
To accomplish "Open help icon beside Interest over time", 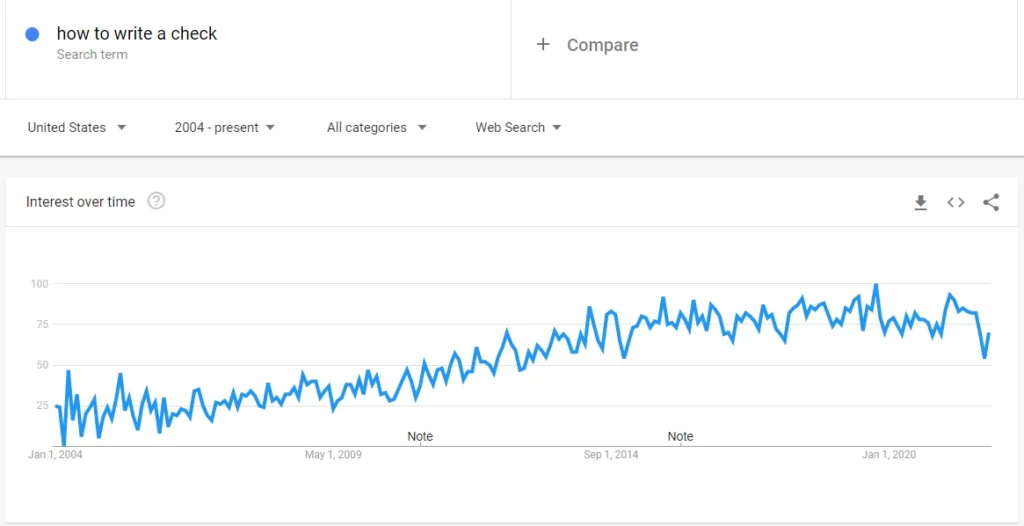I will 156,201.
